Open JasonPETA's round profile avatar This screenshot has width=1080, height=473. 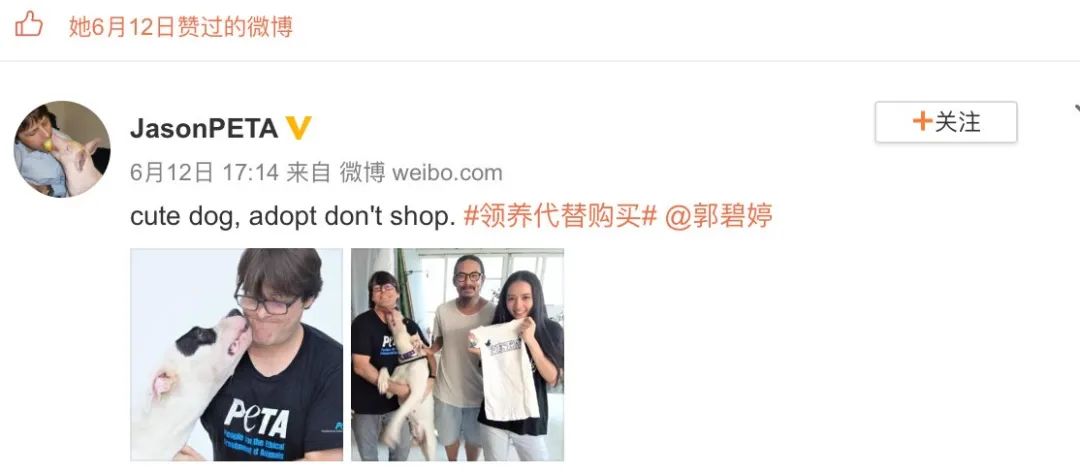(x=62, y=149)
